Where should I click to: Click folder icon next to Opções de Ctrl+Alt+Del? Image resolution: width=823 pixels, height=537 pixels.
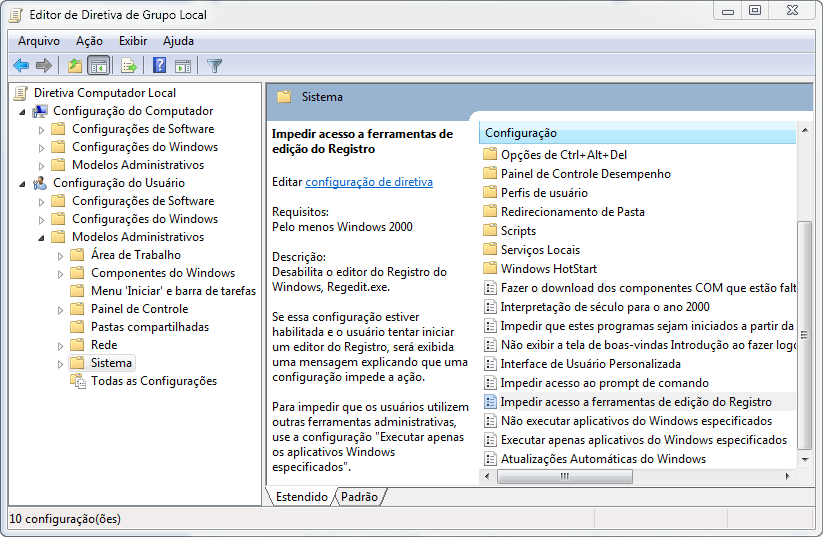[490, 154]
